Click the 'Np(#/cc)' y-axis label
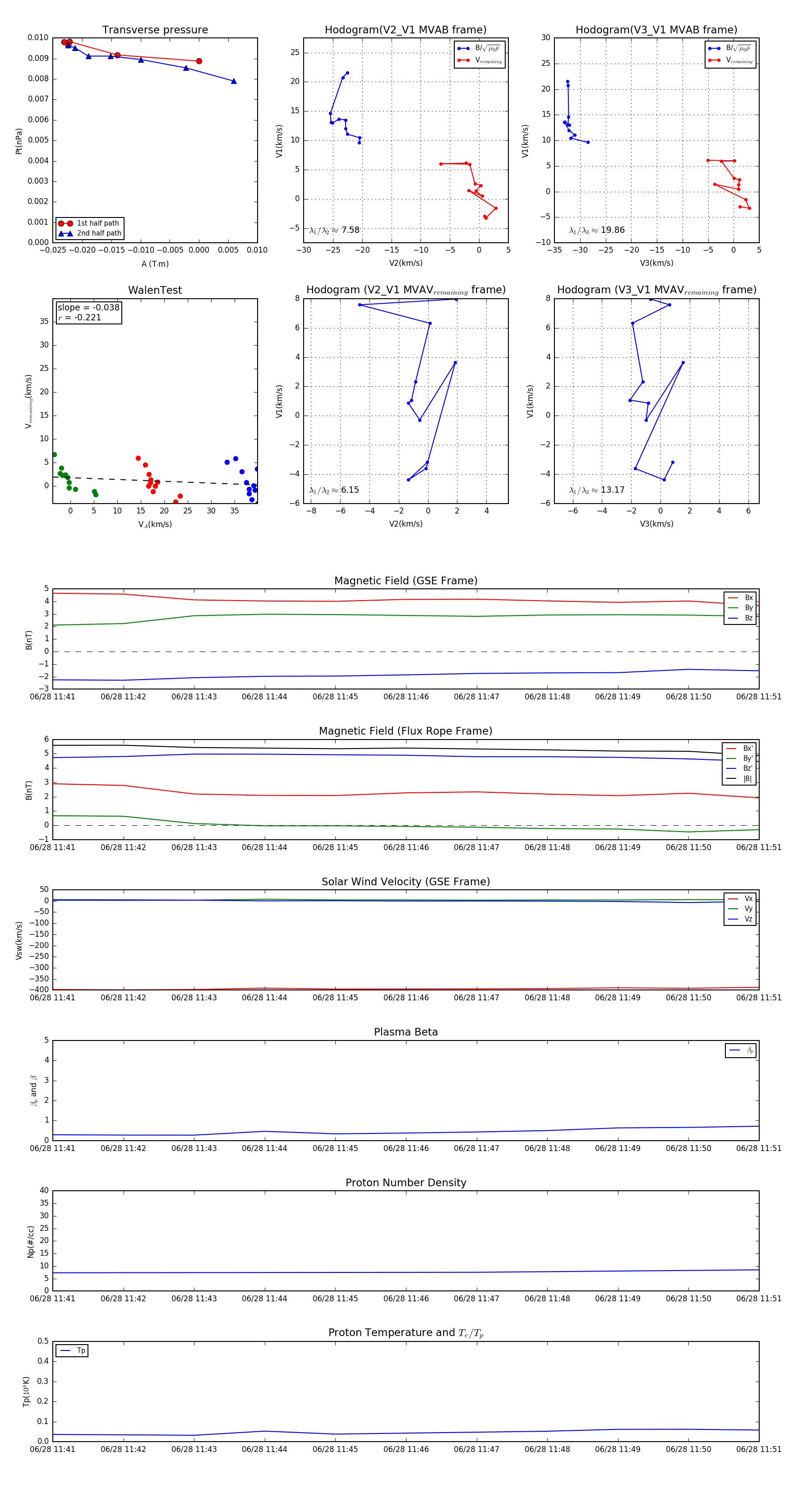Image resolution: width=812 pixels, height=1489 pixels. coord(31,1242)
